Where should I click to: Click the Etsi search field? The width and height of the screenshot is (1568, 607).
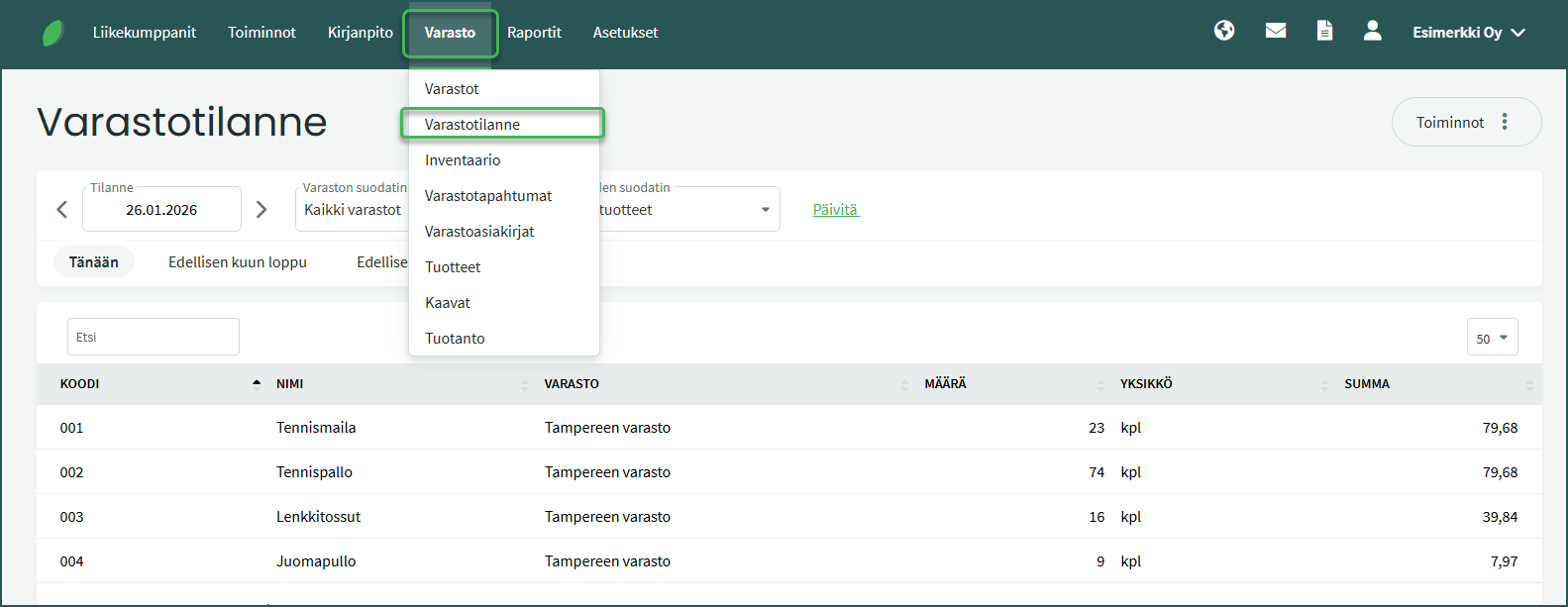154,337
